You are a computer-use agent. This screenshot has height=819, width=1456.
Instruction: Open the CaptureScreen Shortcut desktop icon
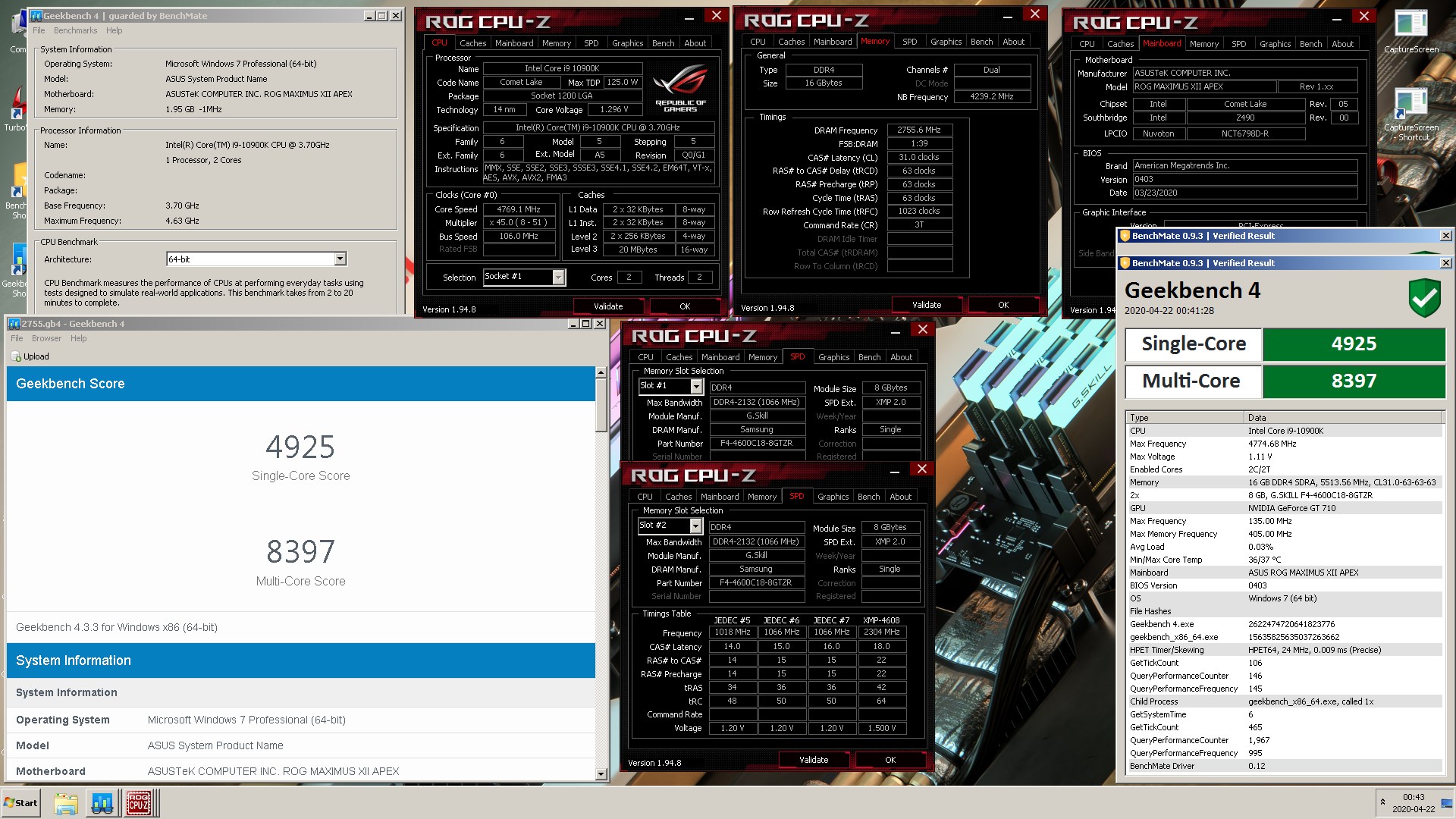[x=1410, y=115]
